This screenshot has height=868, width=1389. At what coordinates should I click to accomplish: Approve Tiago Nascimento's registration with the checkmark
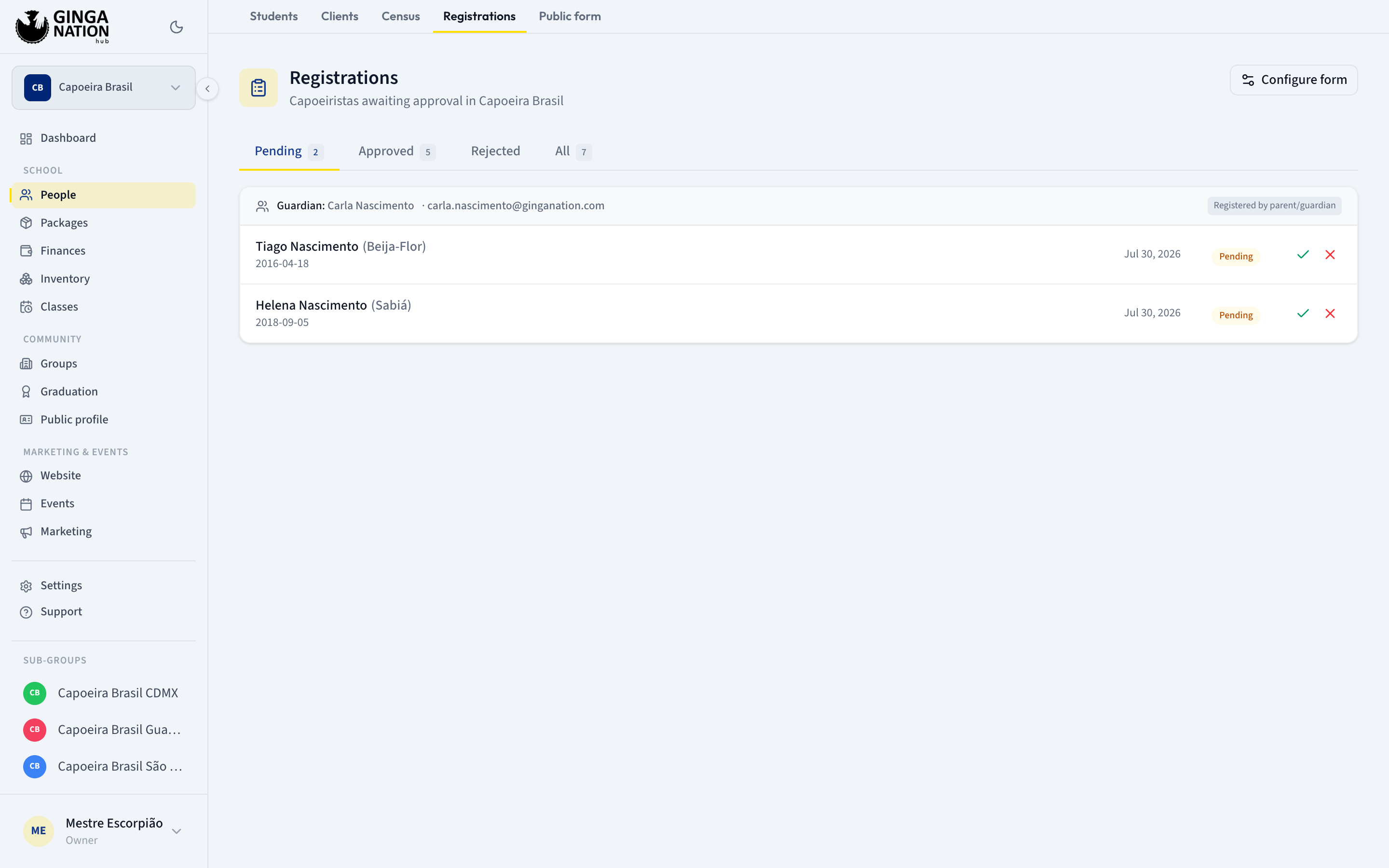point(1303,254)
